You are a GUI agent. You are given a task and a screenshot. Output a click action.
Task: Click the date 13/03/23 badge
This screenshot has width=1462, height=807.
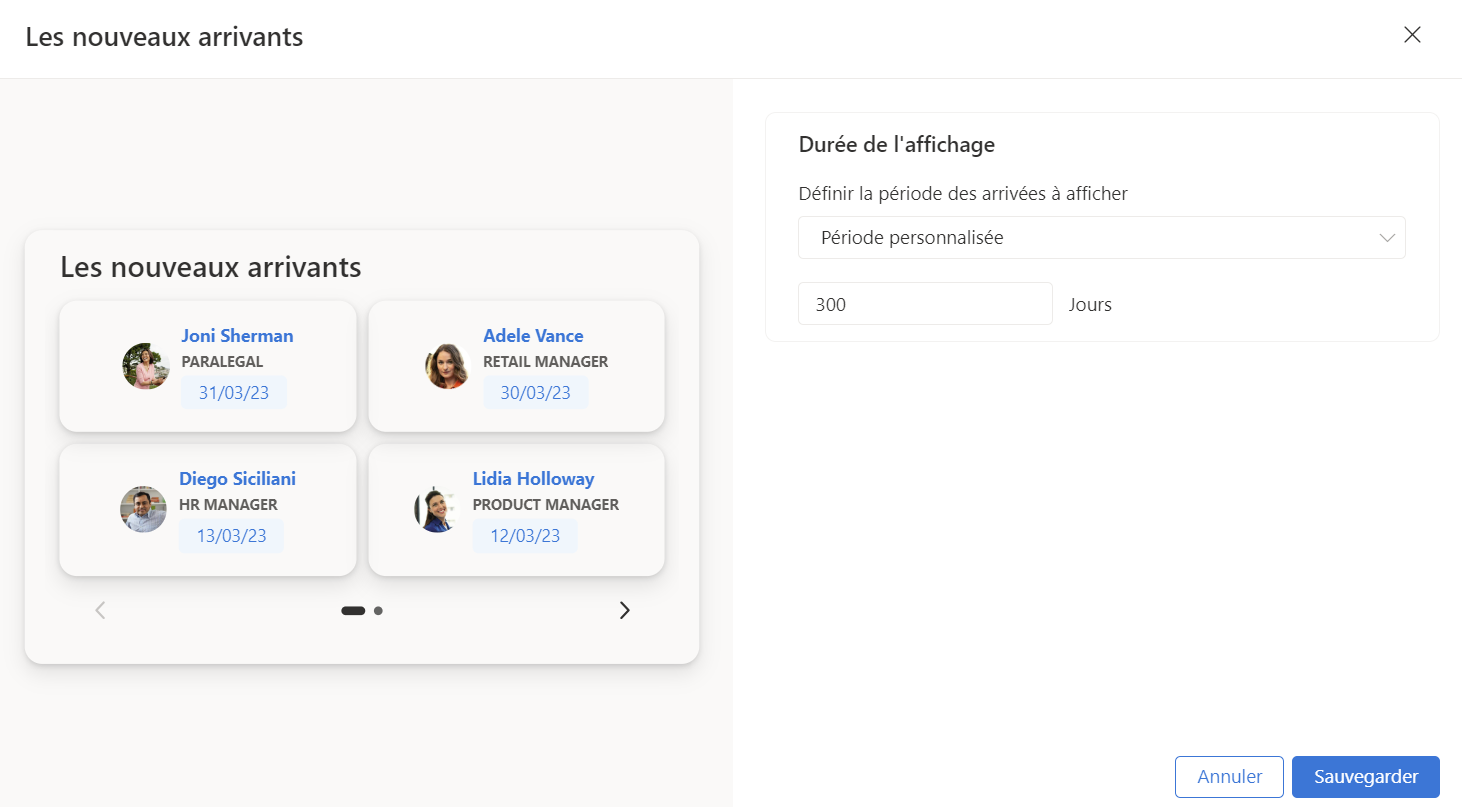[231, 536]
